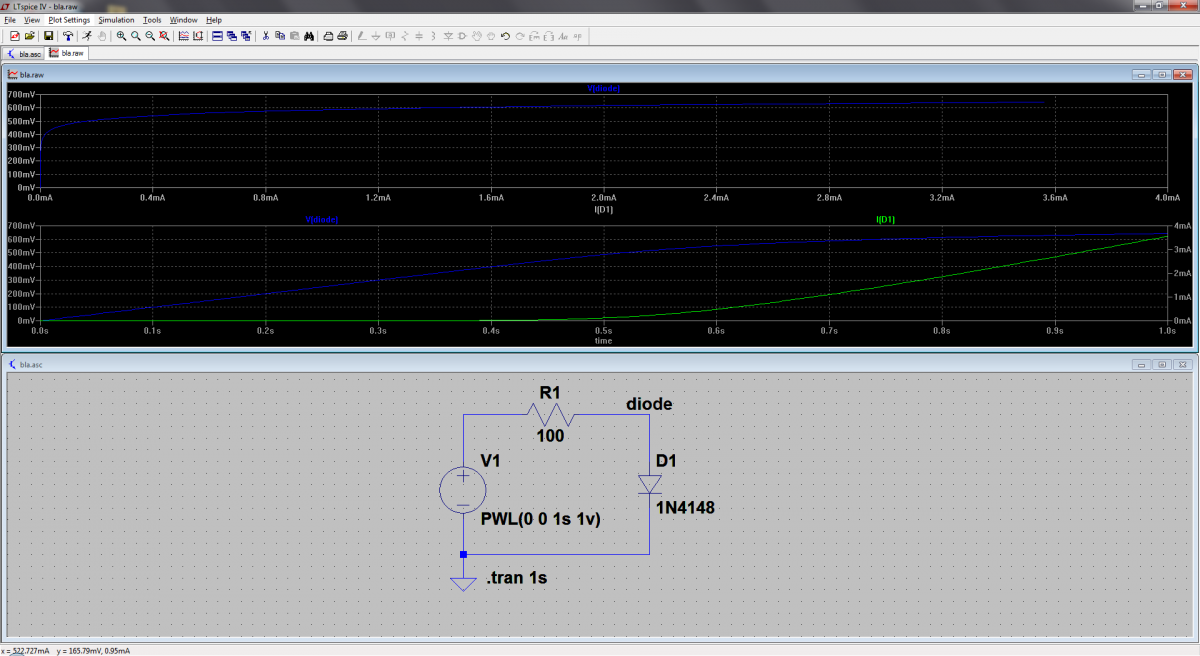The height and width of the screenshot is (656, 1200).
Task: Open the Tools menu
Action: pyautogui.click(x=152, y=20)
